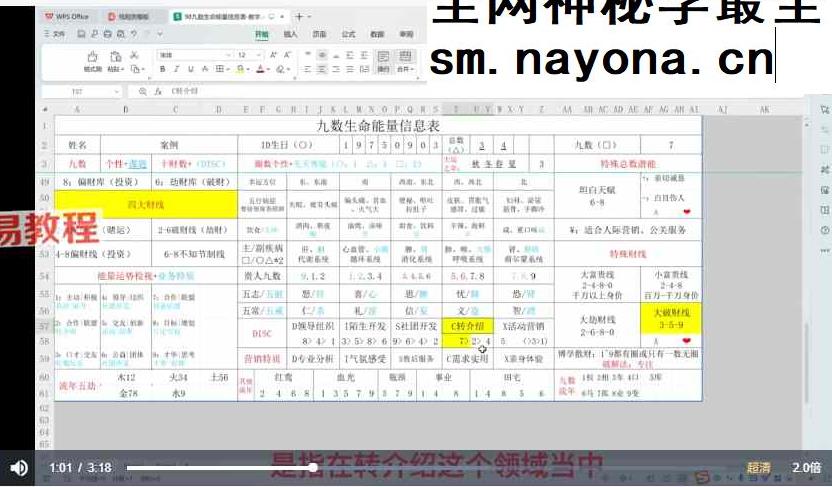Justify cell text alignment
The height and width of the screenshot is (487, 832).
(350, 69)
